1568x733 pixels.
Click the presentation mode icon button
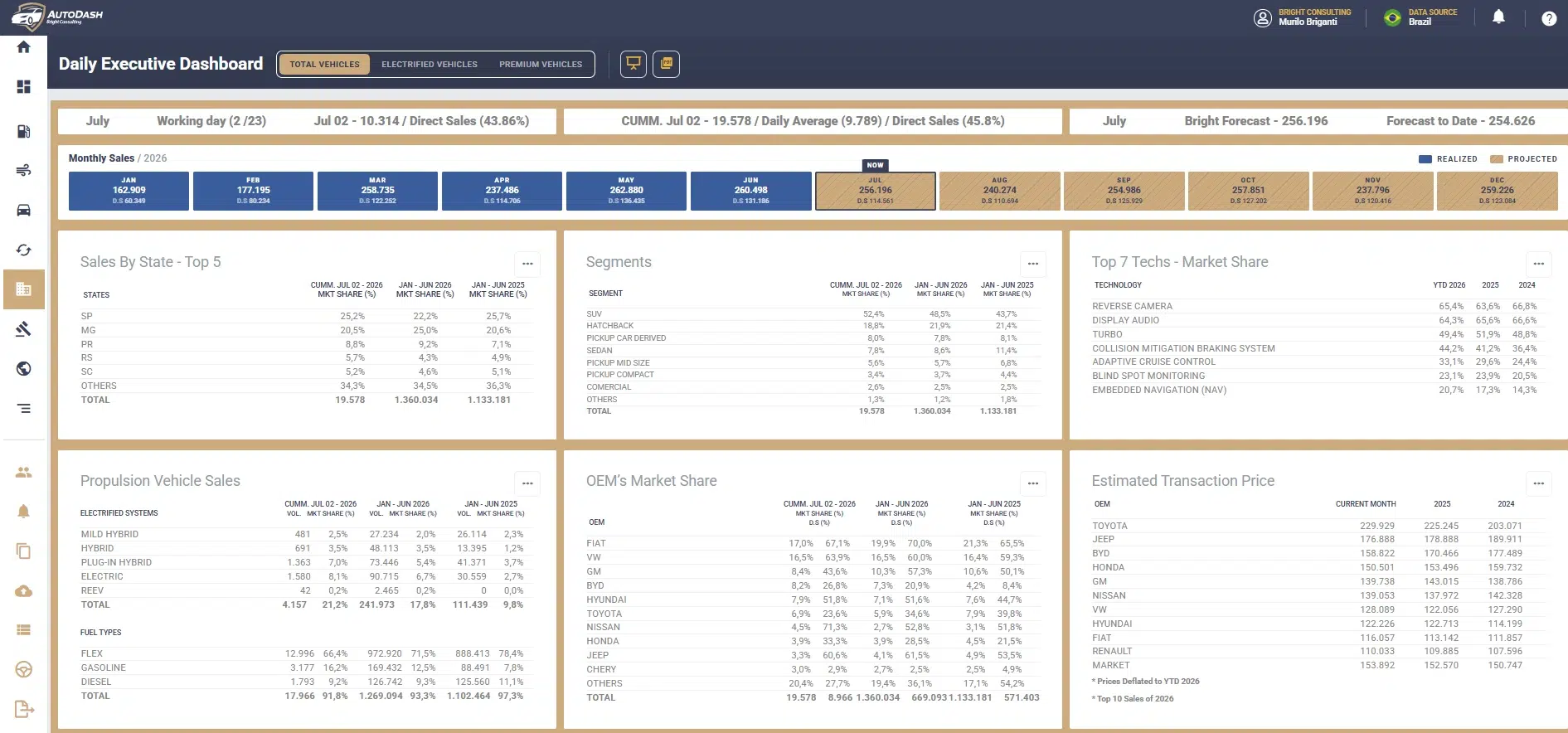pos(634,64)
